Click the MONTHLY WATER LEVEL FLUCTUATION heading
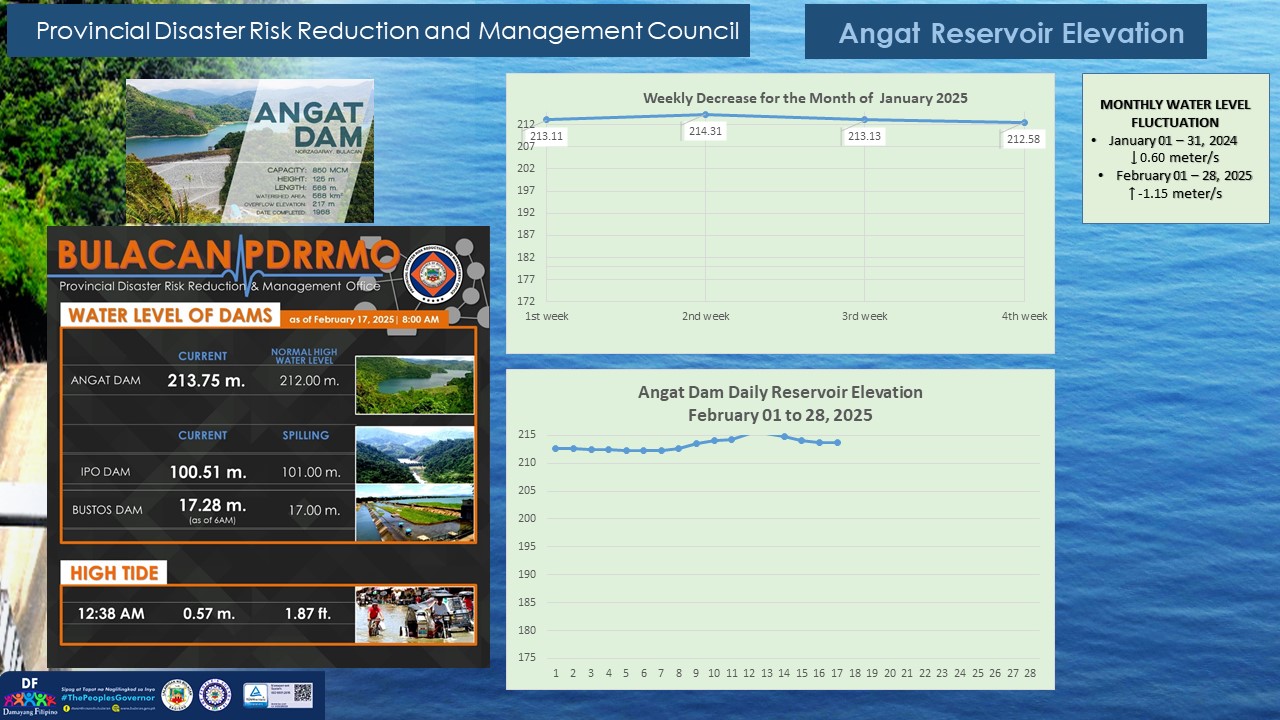Viewport: 1280px width, 720px height. coord(1175,113)
